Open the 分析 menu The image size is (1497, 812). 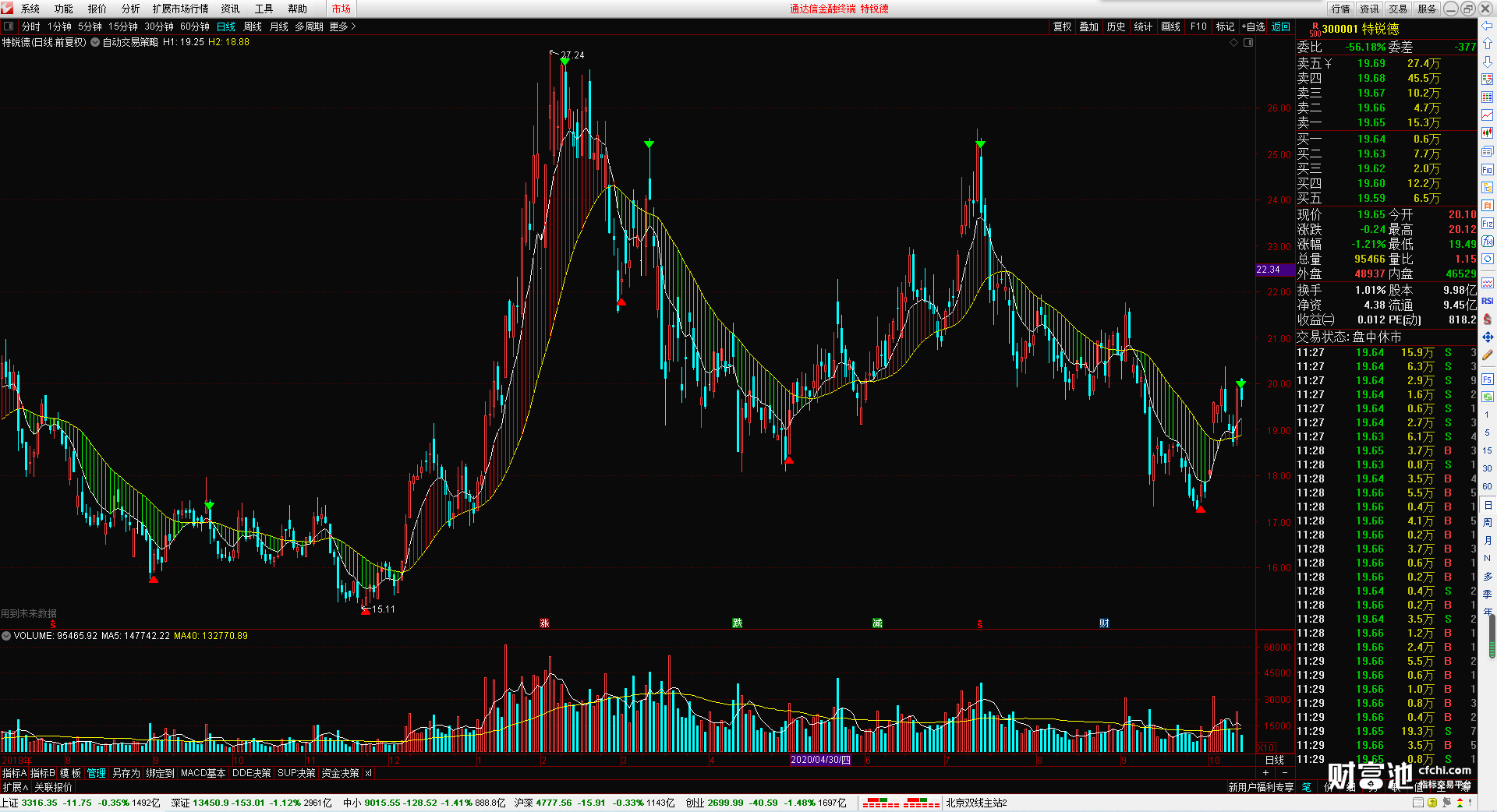pyautogui.click(x=131, y=9)
